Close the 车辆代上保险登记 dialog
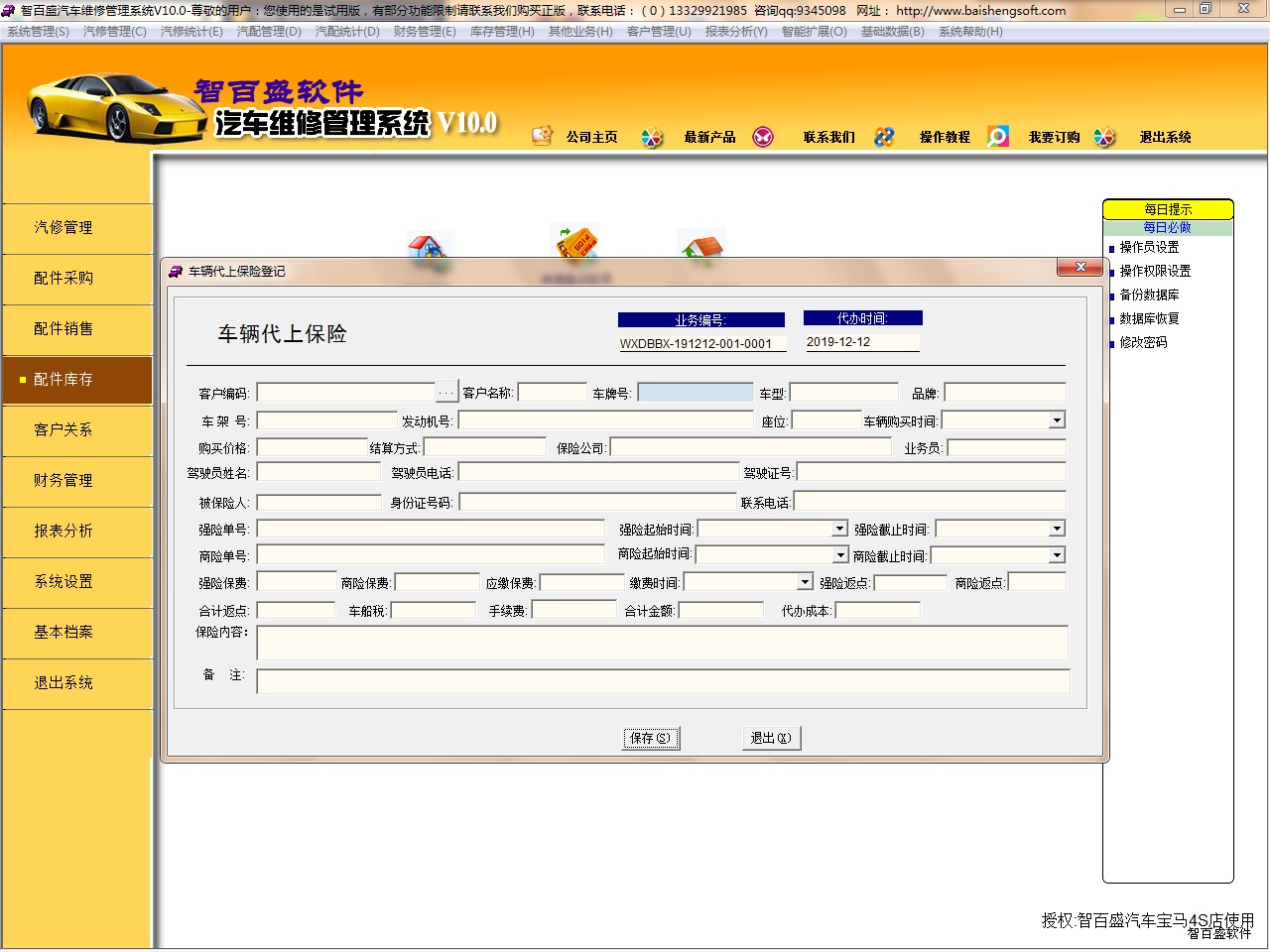The image size is (1270, 952). pyautogui.click(x=1079, y=268)
